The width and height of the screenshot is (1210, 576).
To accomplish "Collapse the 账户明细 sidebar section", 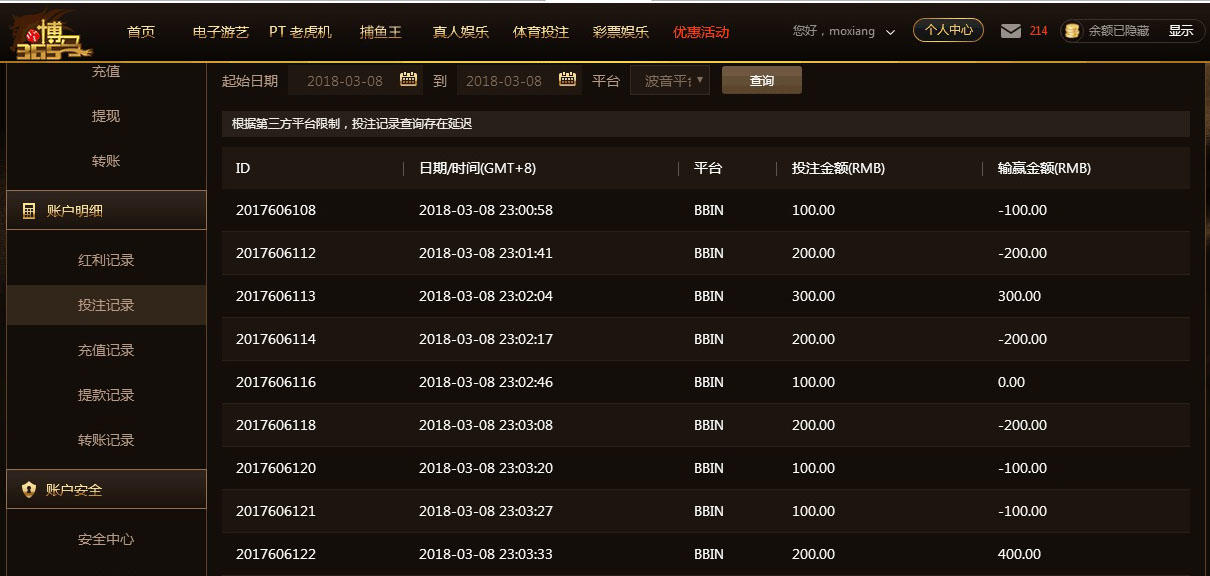I will [106, 210].
